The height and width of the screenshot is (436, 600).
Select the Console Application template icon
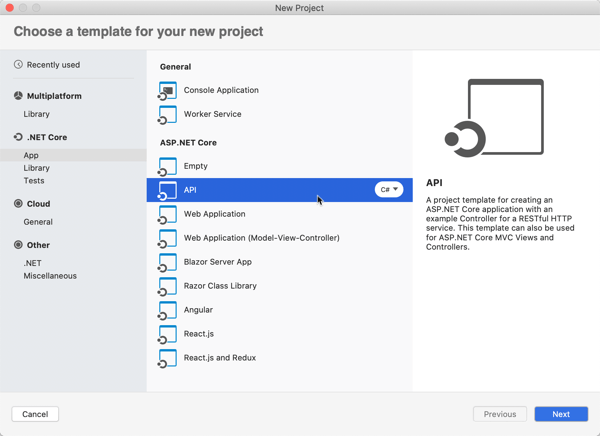point(168,90)
